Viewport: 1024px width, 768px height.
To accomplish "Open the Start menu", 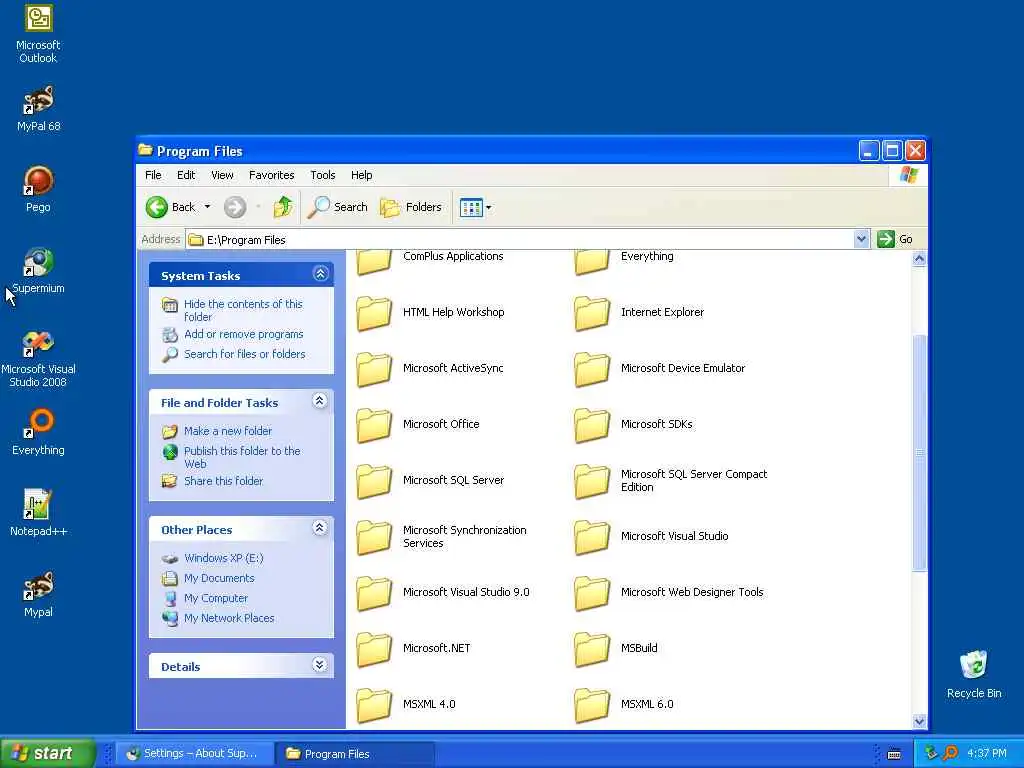I will 48,753.
